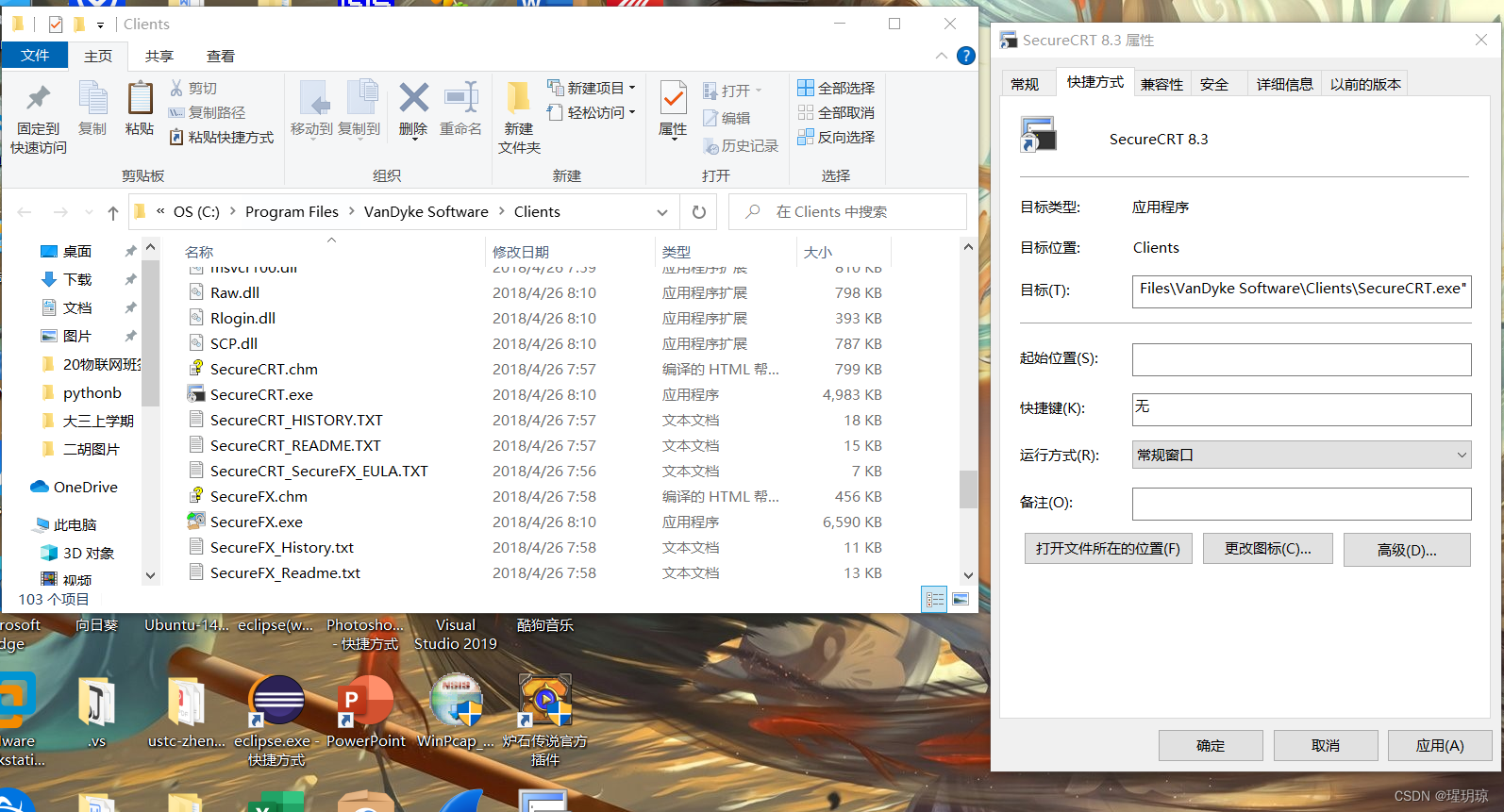Click the Comment input field
Screen dimensions: 1504x812
click(1301, 504)
